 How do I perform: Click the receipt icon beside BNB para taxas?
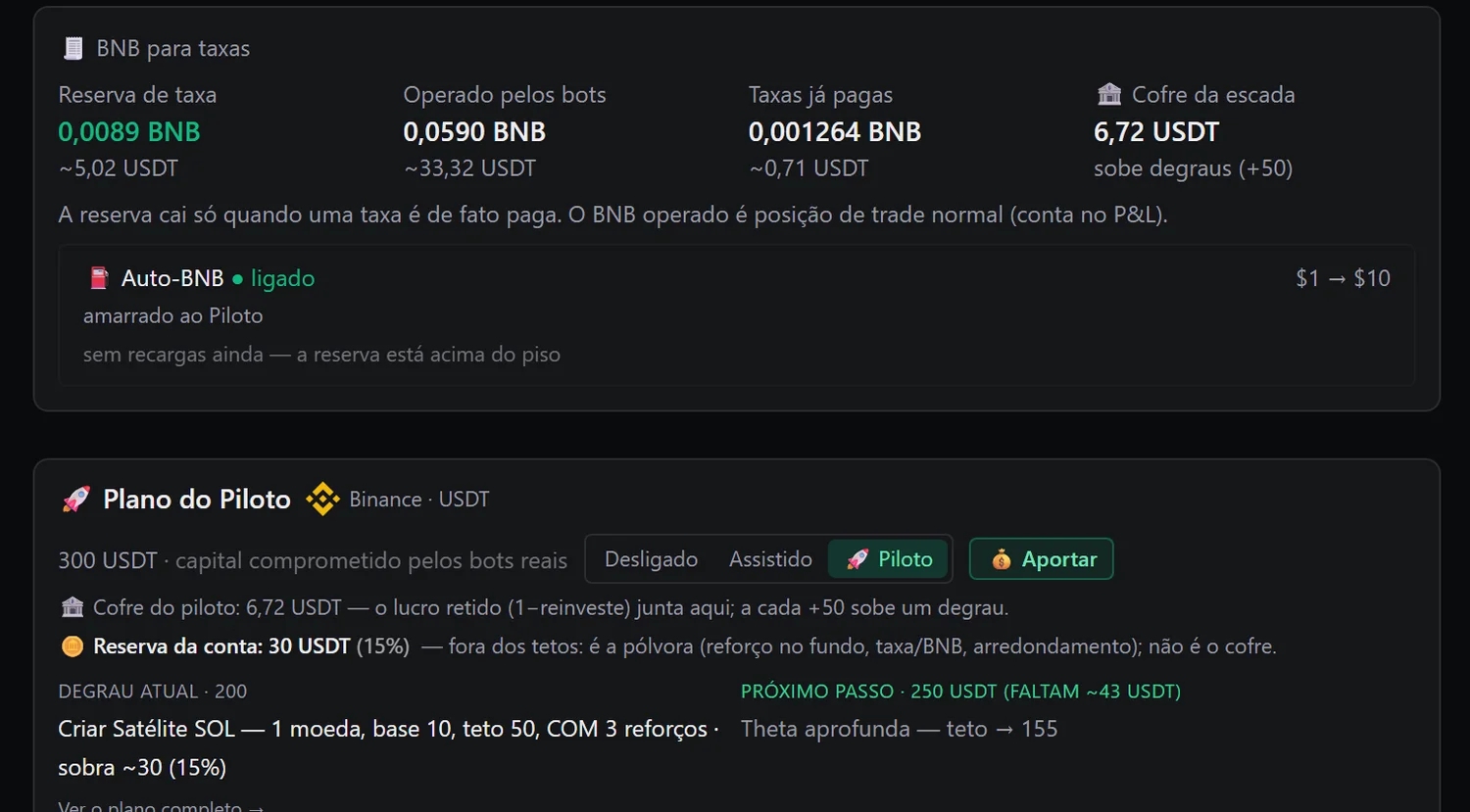[73, 48]
